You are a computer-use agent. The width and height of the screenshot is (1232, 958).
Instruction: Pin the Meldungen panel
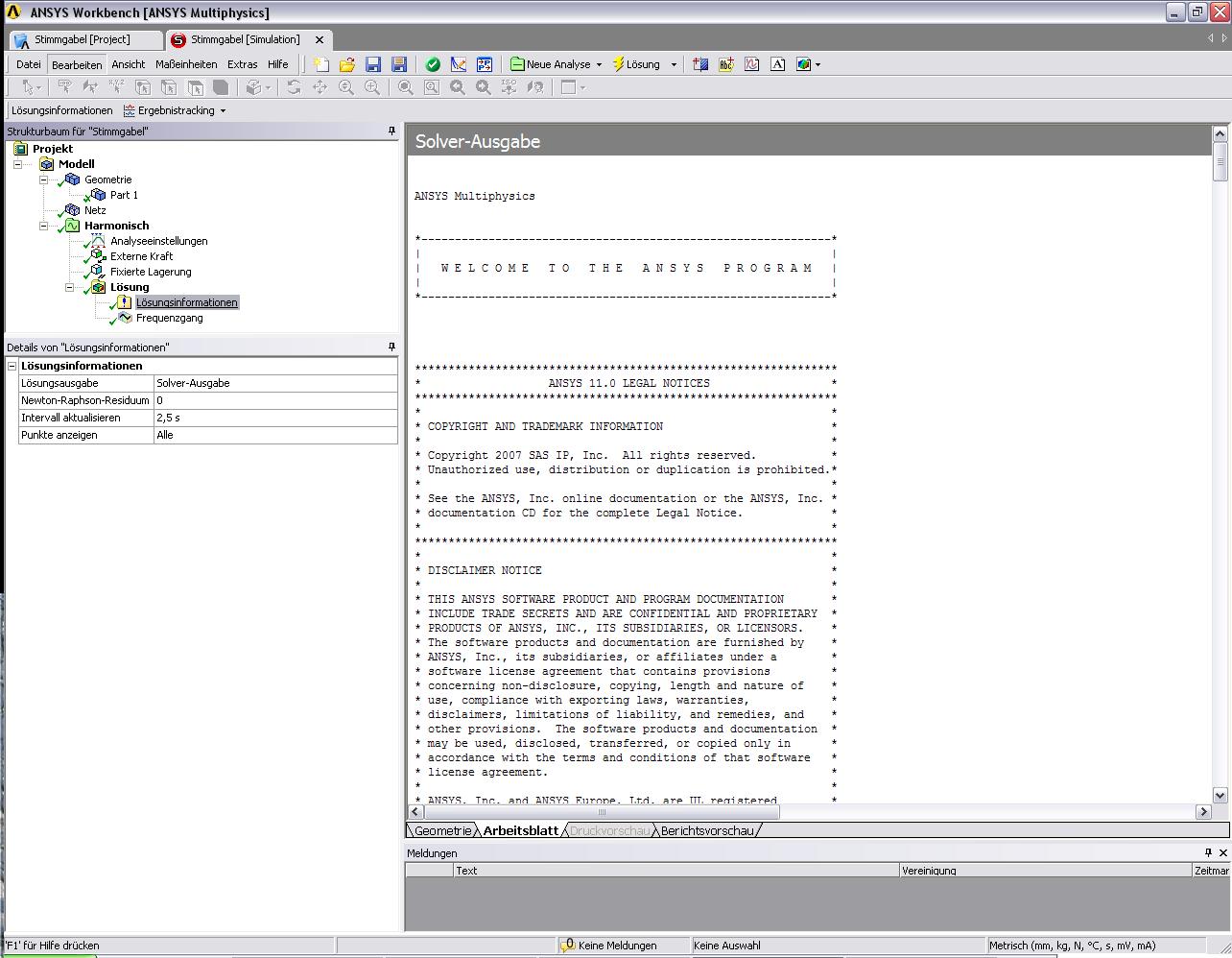[x=1208, y=852]
